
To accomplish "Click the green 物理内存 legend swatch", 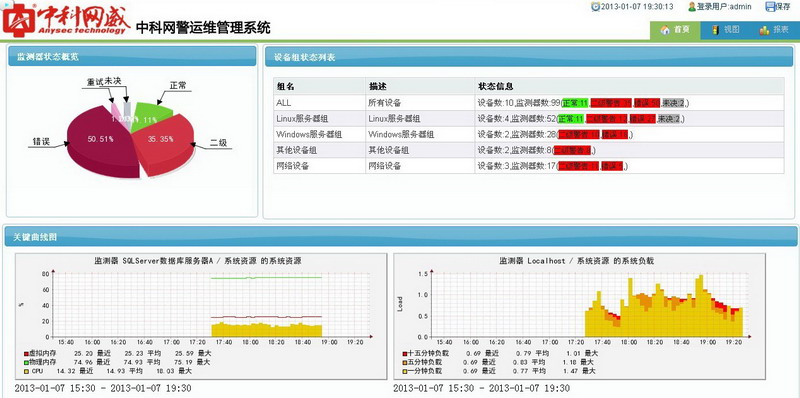I will click(x=26, y=362).
